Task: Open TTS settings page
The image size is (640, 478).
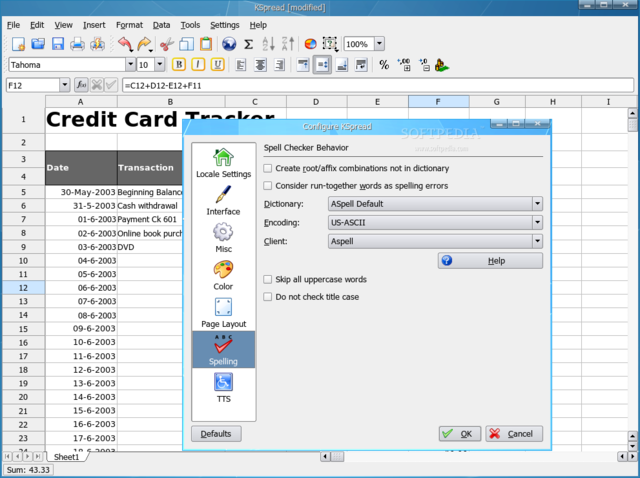Action: 223,388
